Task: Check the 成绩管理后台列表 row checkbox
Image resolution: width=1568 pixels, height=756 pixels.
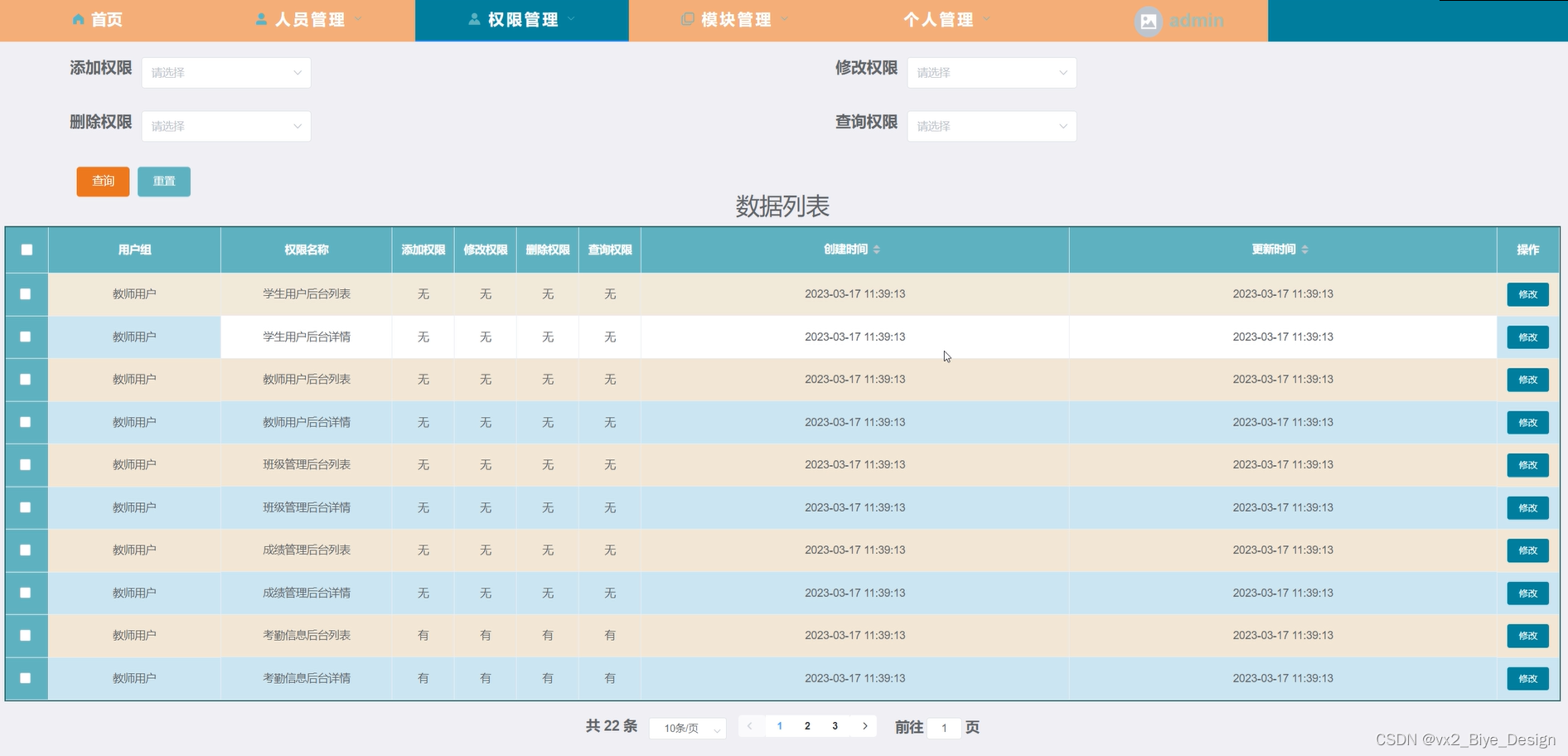Action: 26,550
